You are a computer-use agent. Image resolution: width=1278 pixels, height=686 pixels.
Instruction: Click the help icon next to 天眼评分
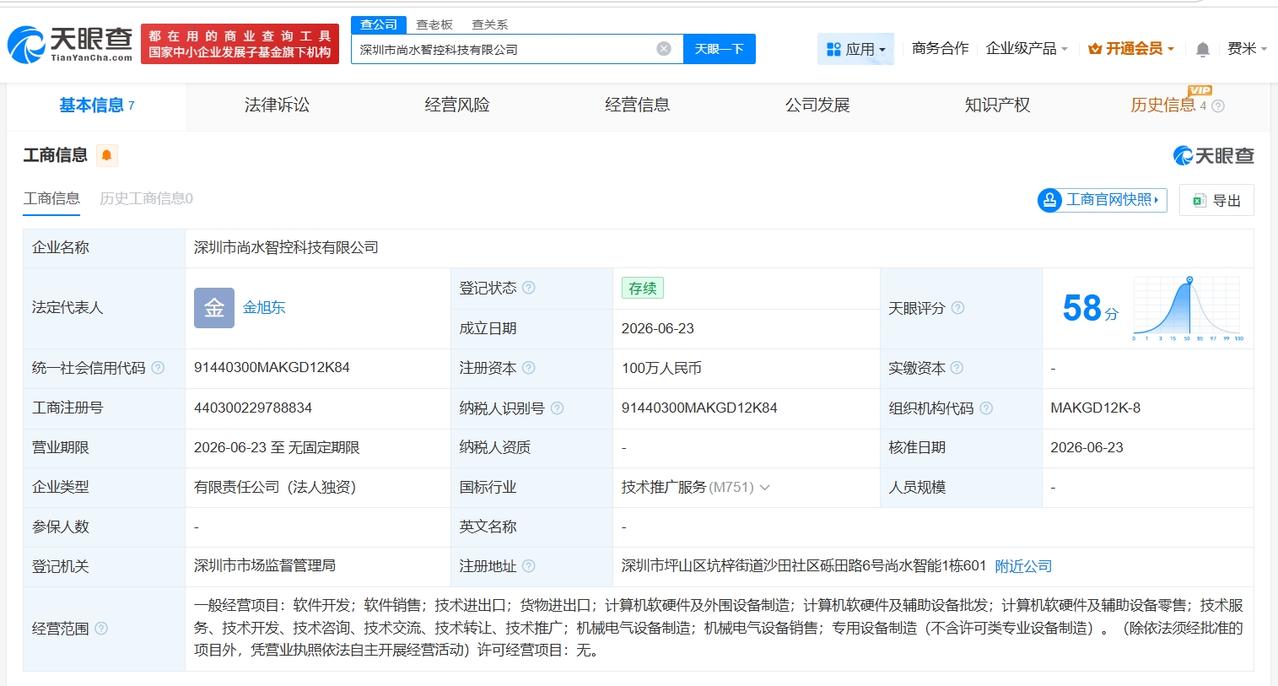coord(957,308)
